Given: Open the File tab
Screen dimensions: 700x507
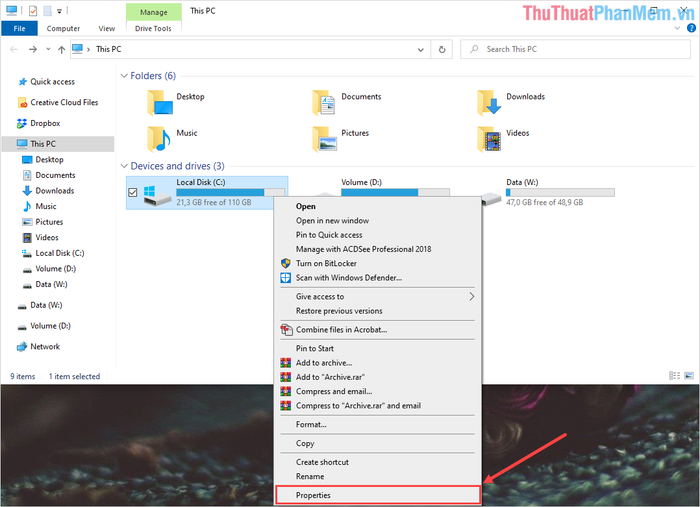Looking at the screenshot, I should point(19,28).
